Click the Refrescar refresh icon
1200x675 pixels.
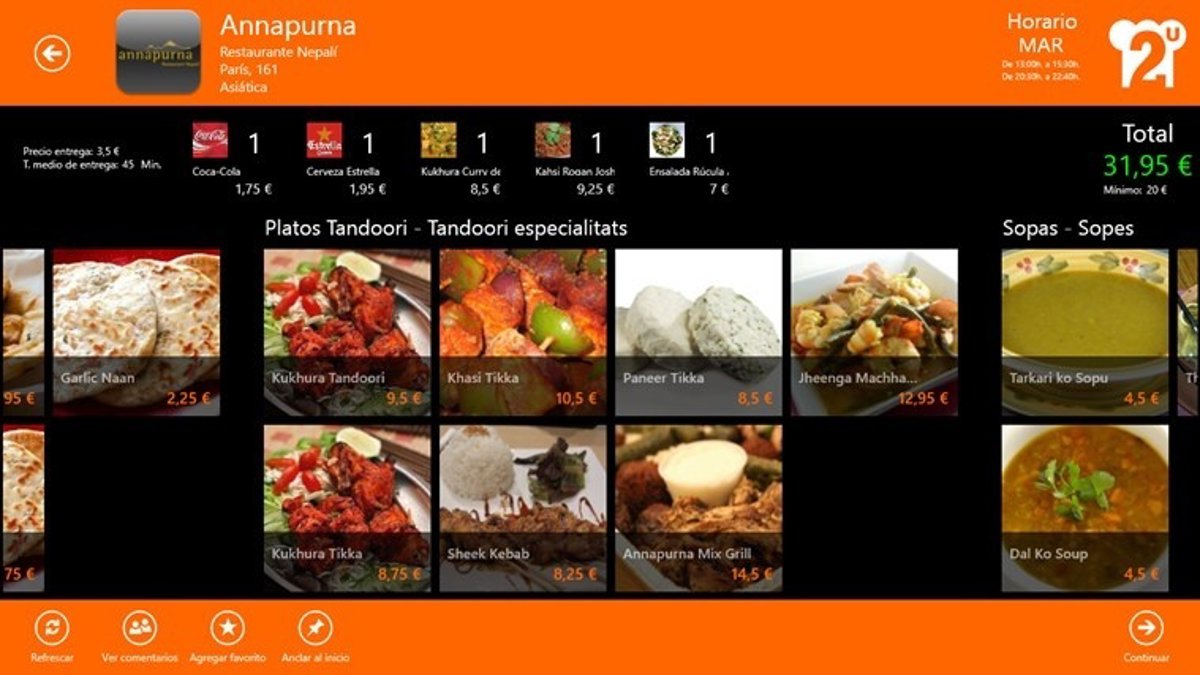(x=52, y=628)
